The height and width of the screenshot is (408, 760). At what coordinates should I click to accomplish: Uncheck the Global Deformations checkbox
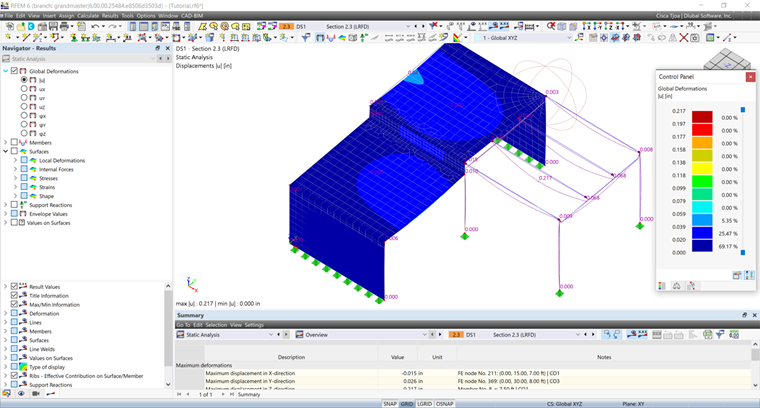(x=14, y=71)
